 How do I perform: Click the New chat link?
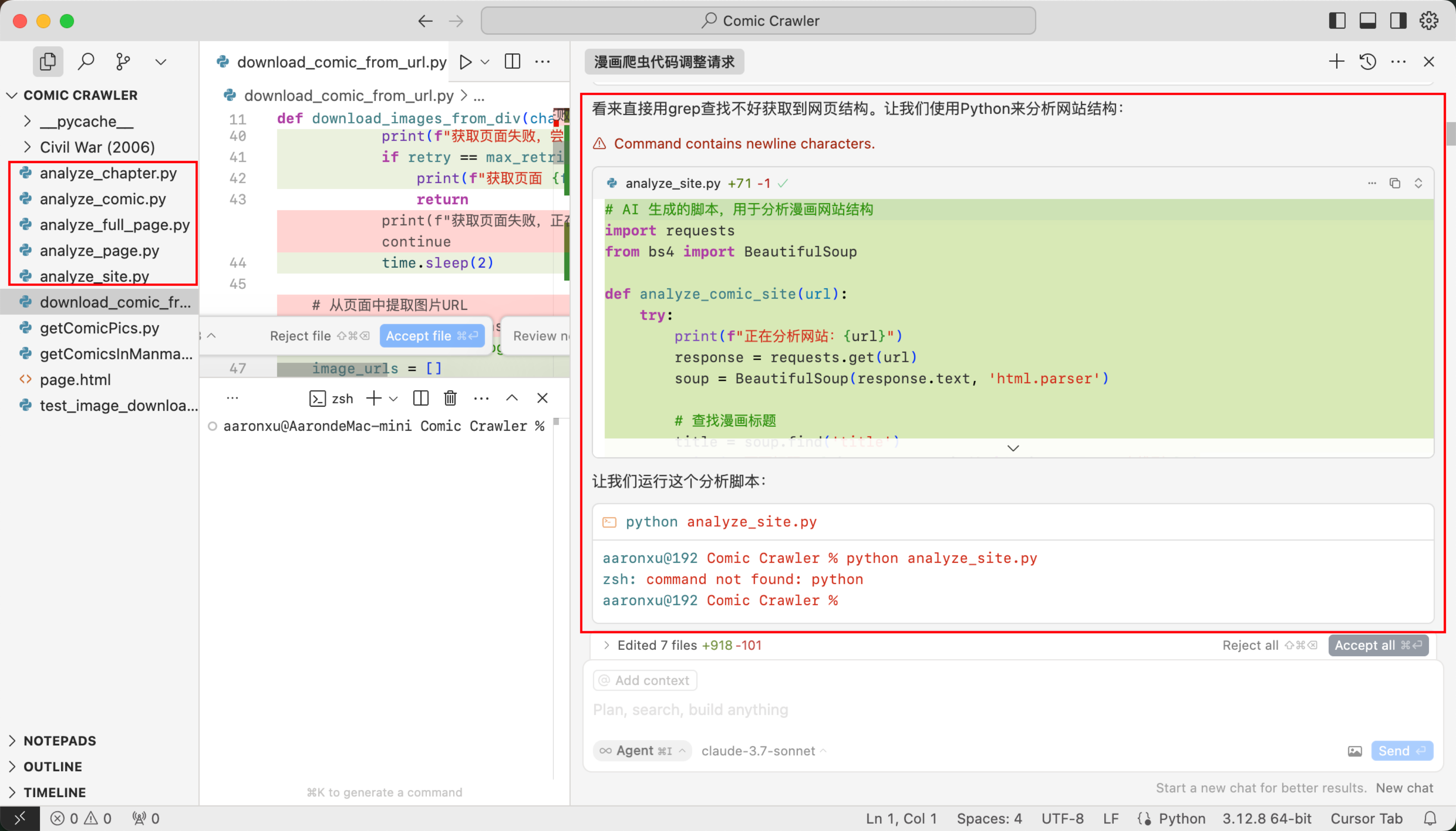(x=1404, y=788)
